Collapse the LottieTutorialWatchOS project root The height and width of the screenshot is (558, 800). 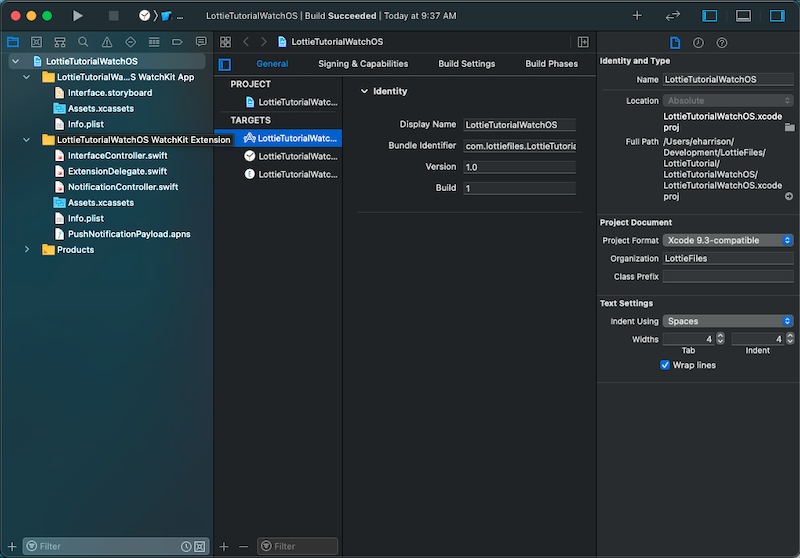coord(15,61)
